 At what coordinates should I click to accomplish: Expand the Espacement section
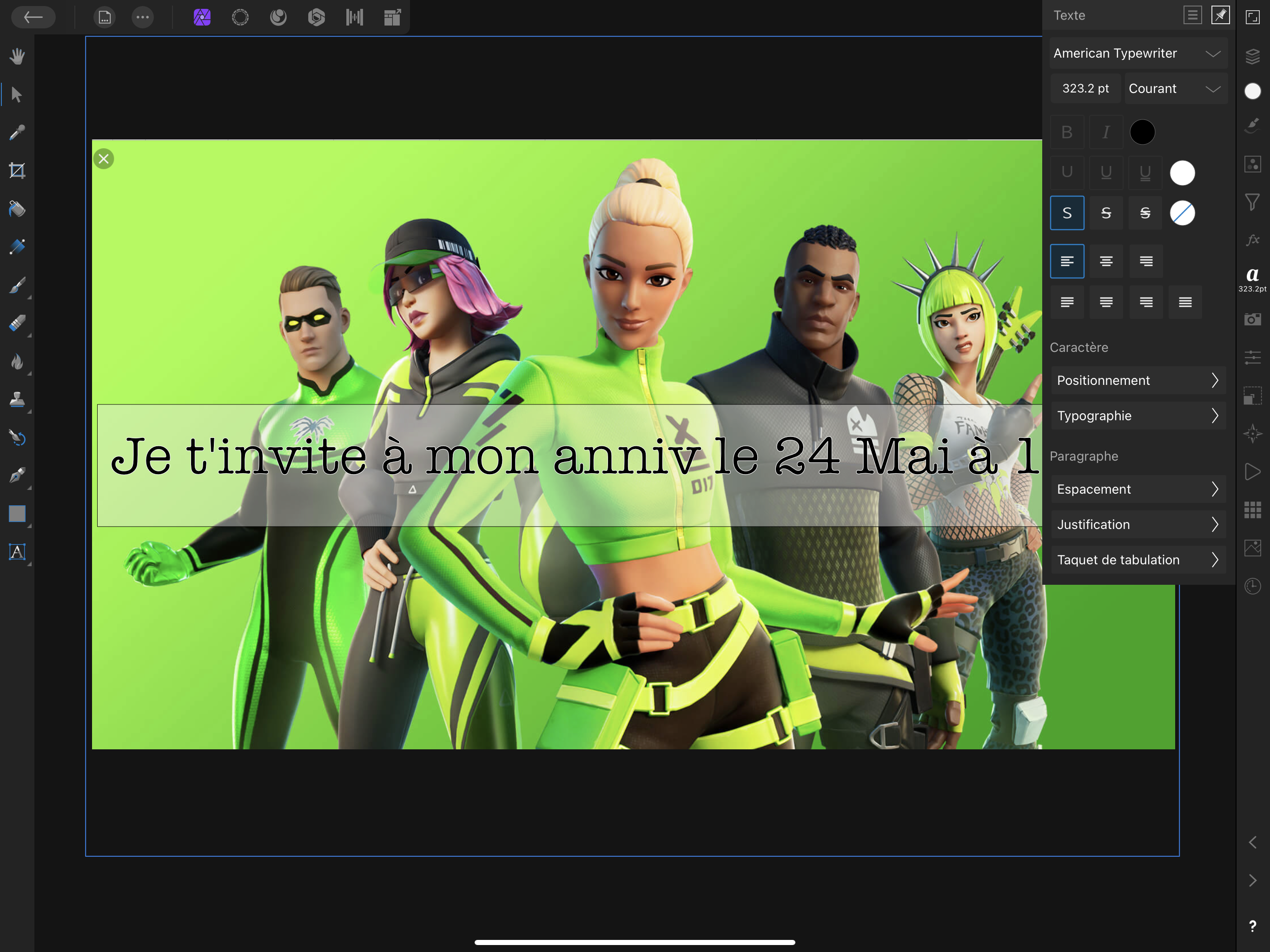point(1138,489)
